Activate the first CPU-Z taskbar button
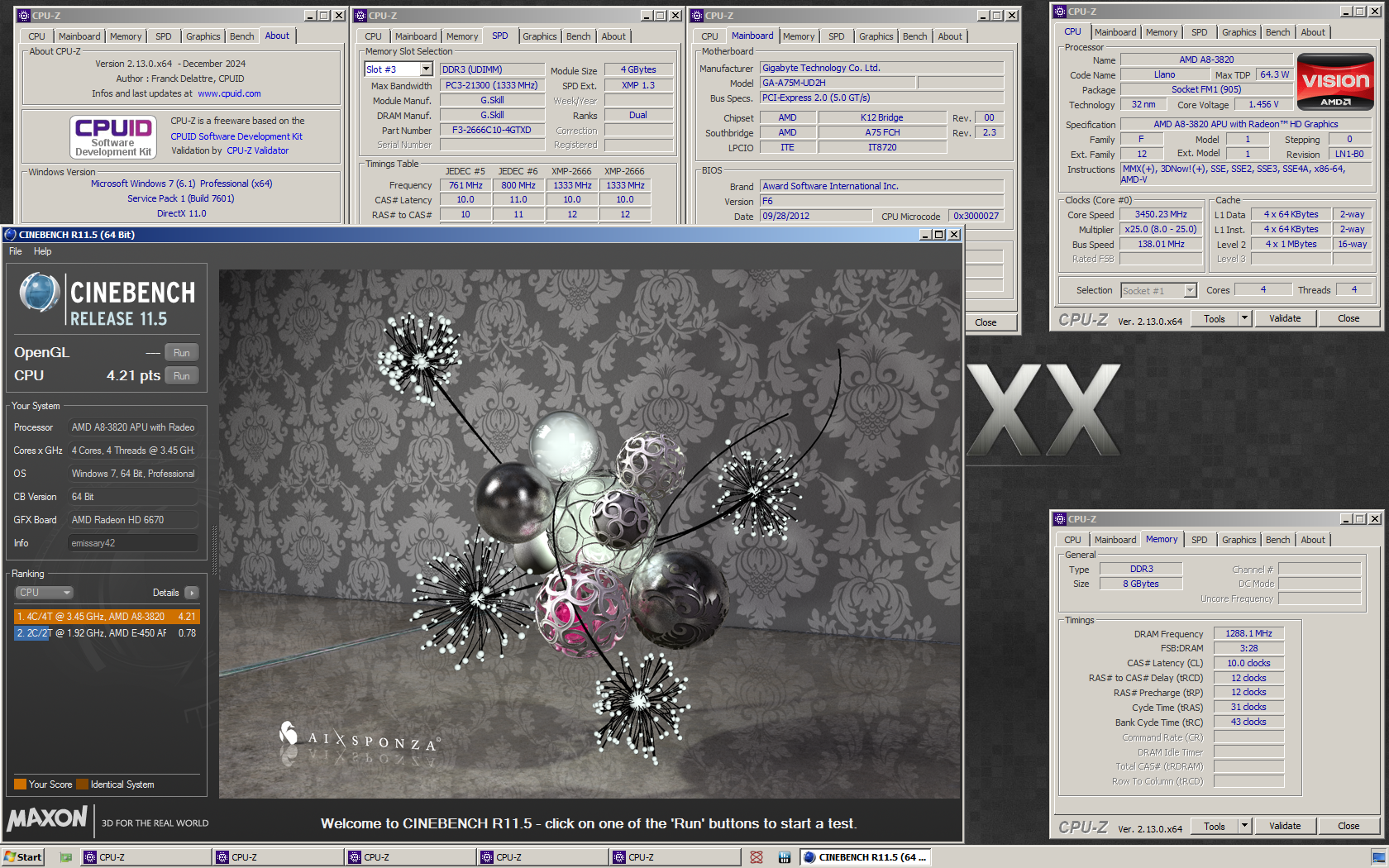This screenshot has width=1389, height=868. click(x=145, y=857)
